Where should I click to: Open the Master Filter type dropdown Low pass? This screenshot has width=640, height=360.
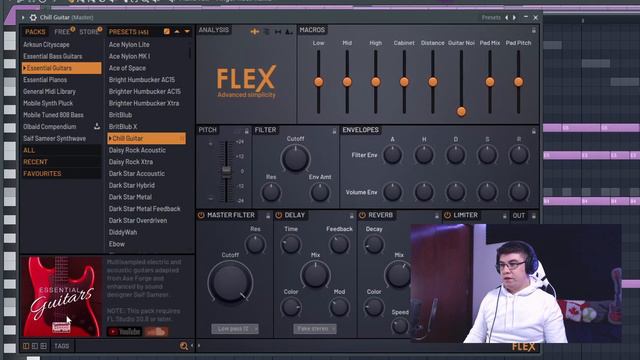click(235, 329)
